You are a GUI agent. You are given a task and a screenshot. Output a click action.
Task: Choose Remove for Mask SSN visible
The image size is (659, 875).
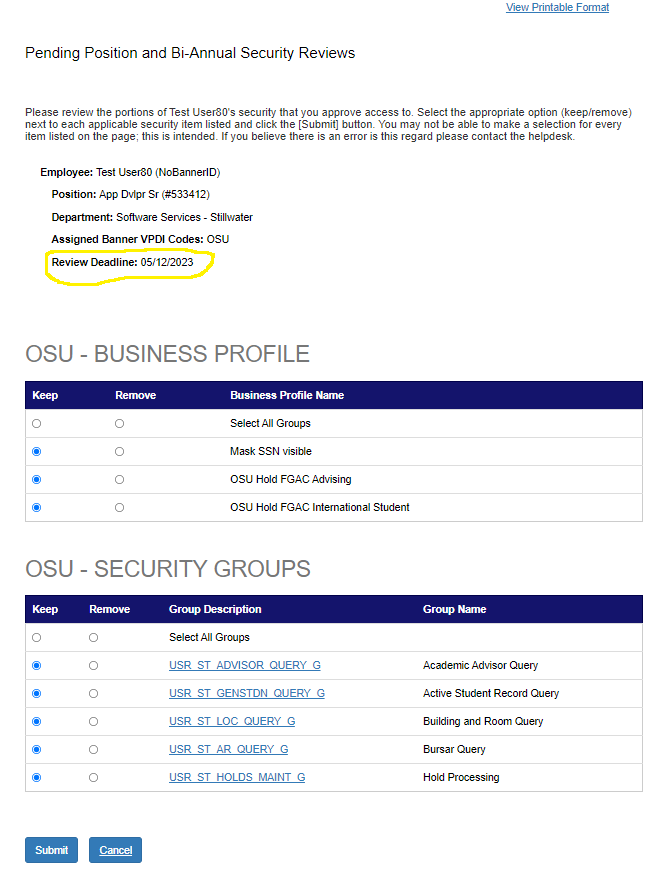tap(119, 452)
